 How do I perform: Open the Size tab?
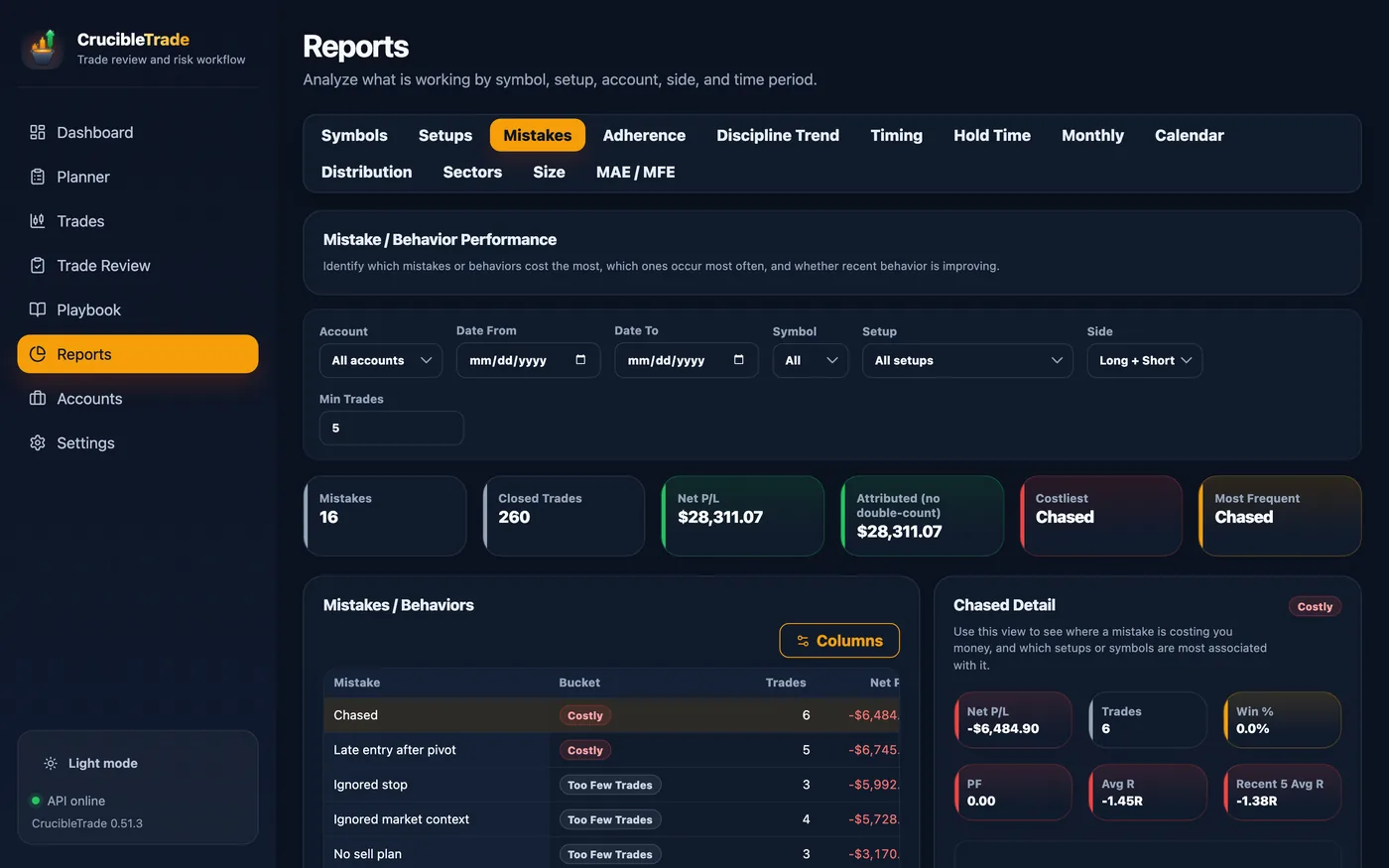[549, 172]
